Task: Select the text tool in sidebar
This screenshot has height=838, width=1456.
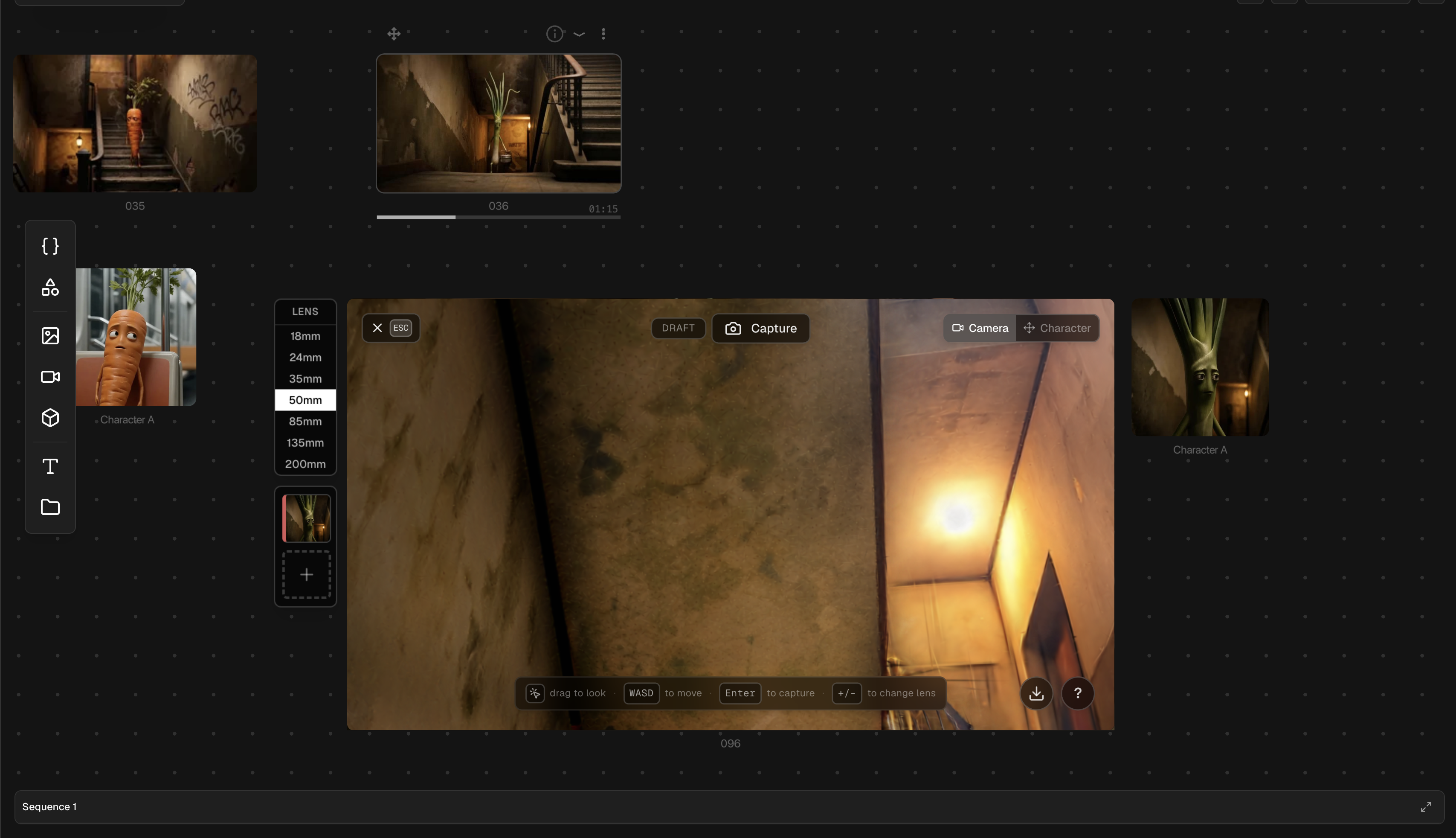Action: click(50, 466)
